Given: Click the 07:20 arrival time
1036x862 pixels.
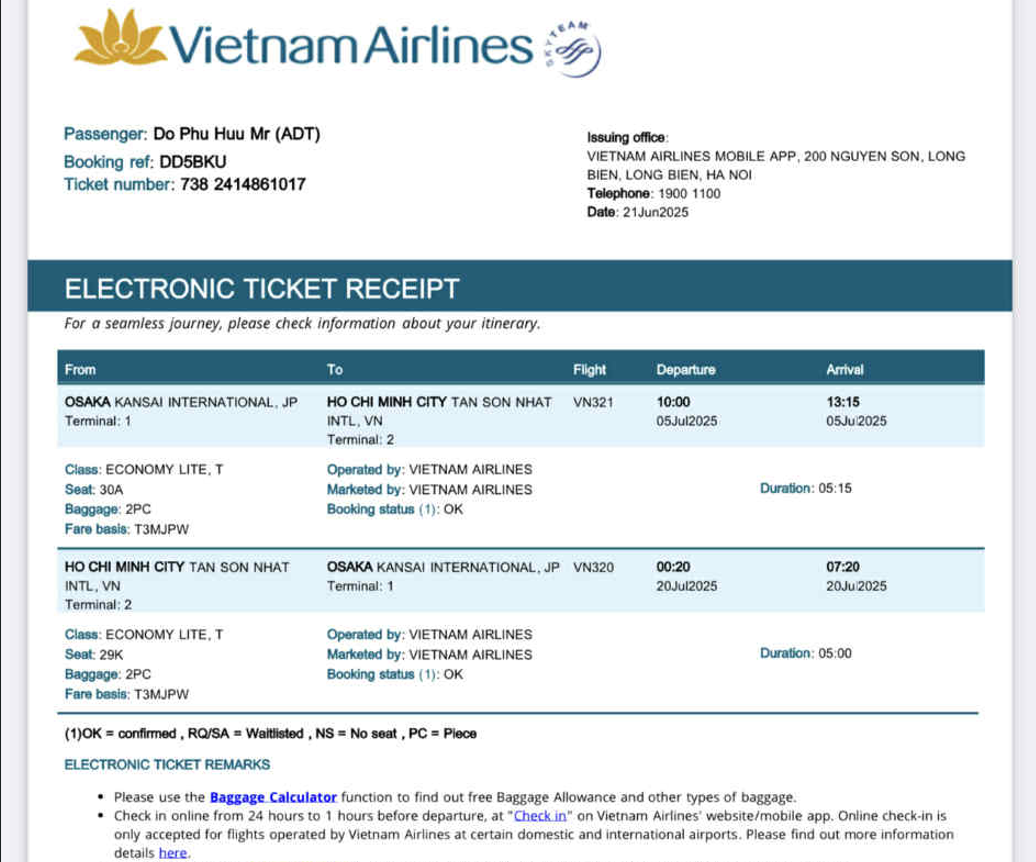Looking at the screenshot, I should point(843,567).
